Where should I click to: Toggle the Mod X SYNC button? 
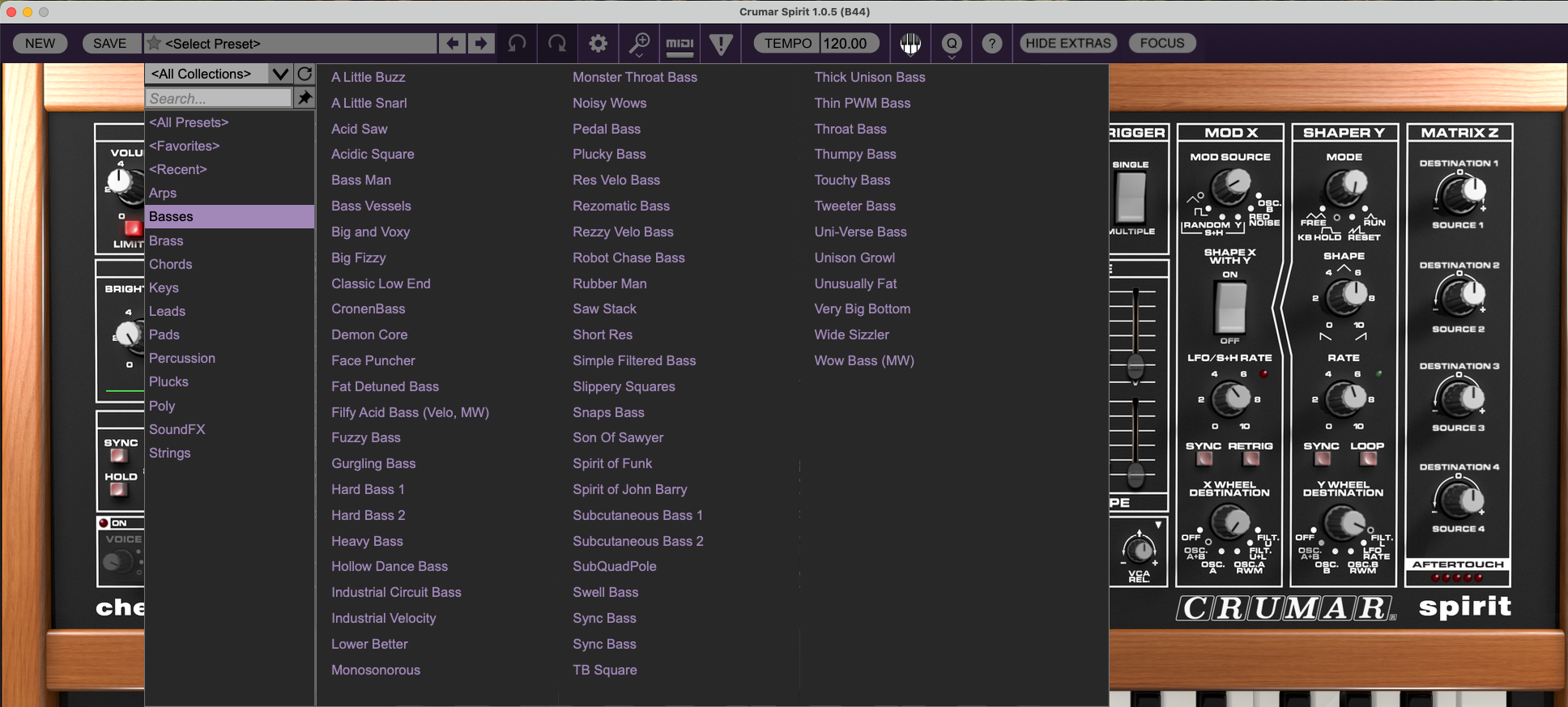point(1204,459)
